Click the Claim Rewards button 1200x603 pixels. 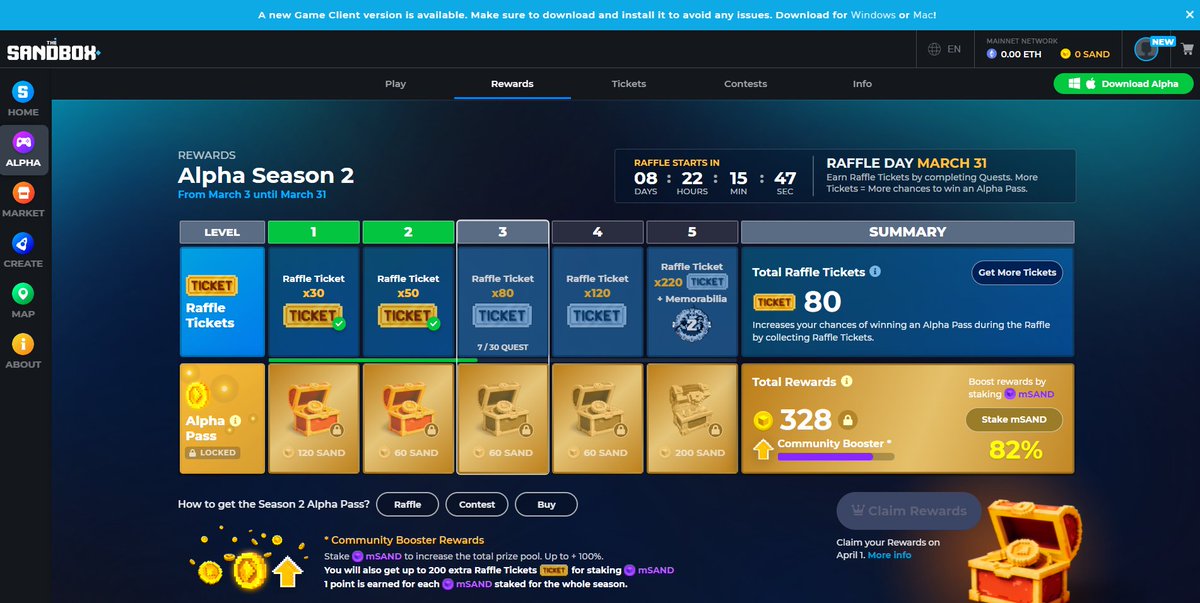(908, 511)
